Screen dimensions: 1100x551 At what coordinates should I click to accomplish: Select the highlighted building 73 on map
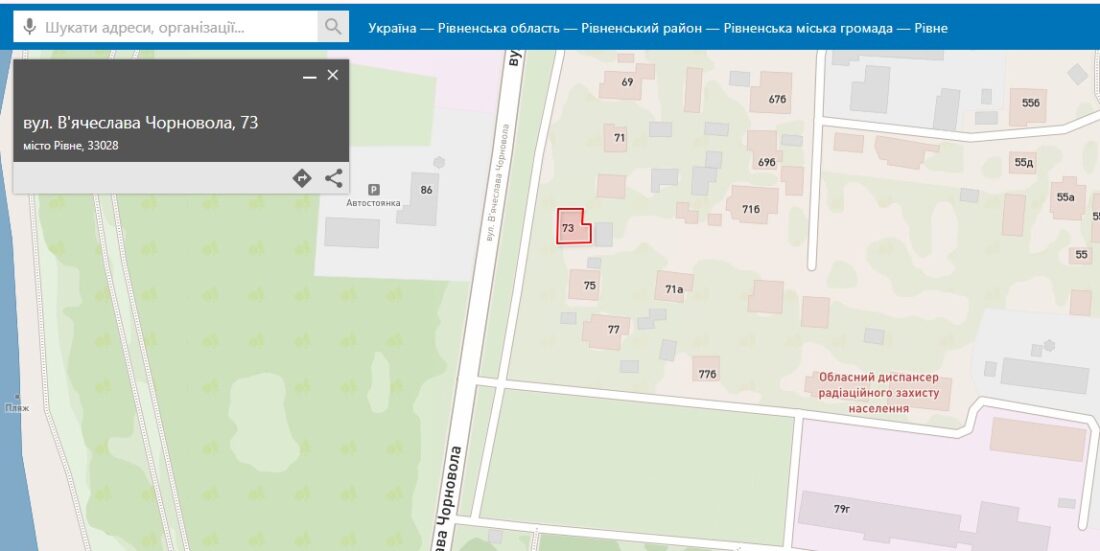pyautogui.click(x=570, y=228)
